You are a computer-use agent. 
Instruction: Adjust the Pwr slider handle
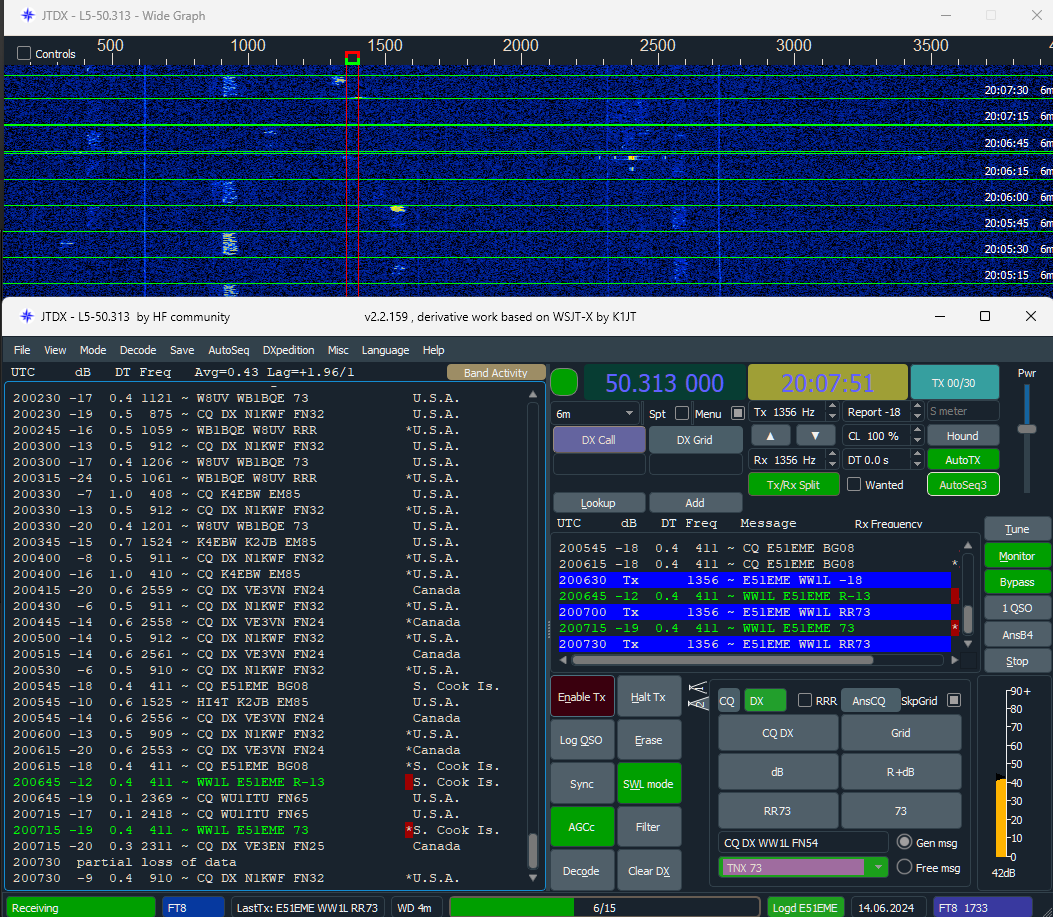coord(1026,429)
